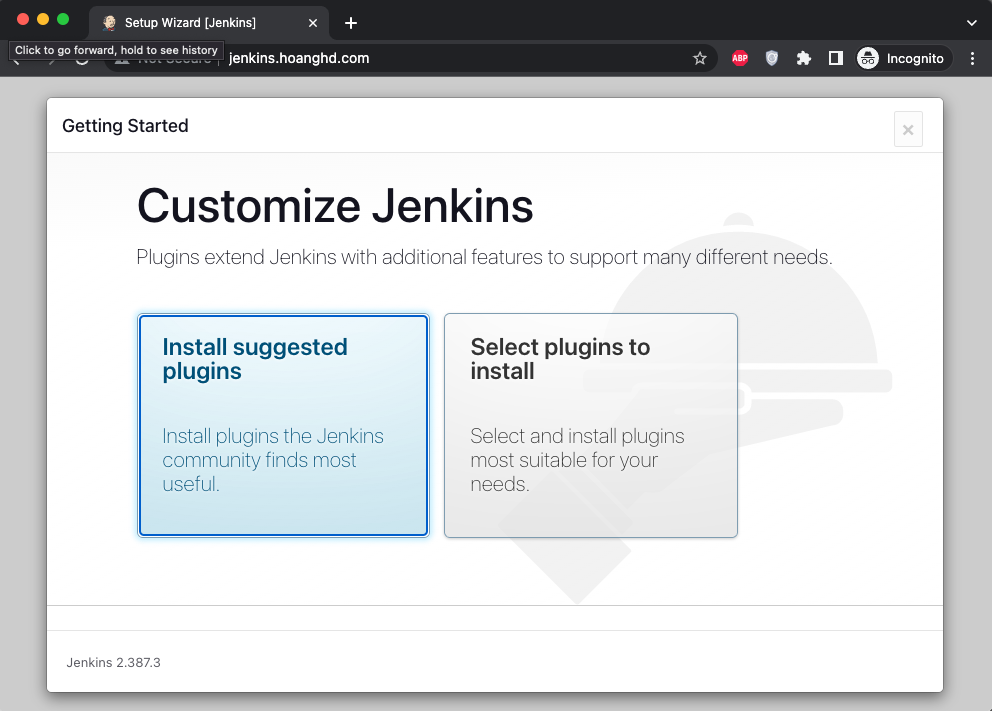Open a new browser tab
Viewport: 992px width, 711px height.
350,23
